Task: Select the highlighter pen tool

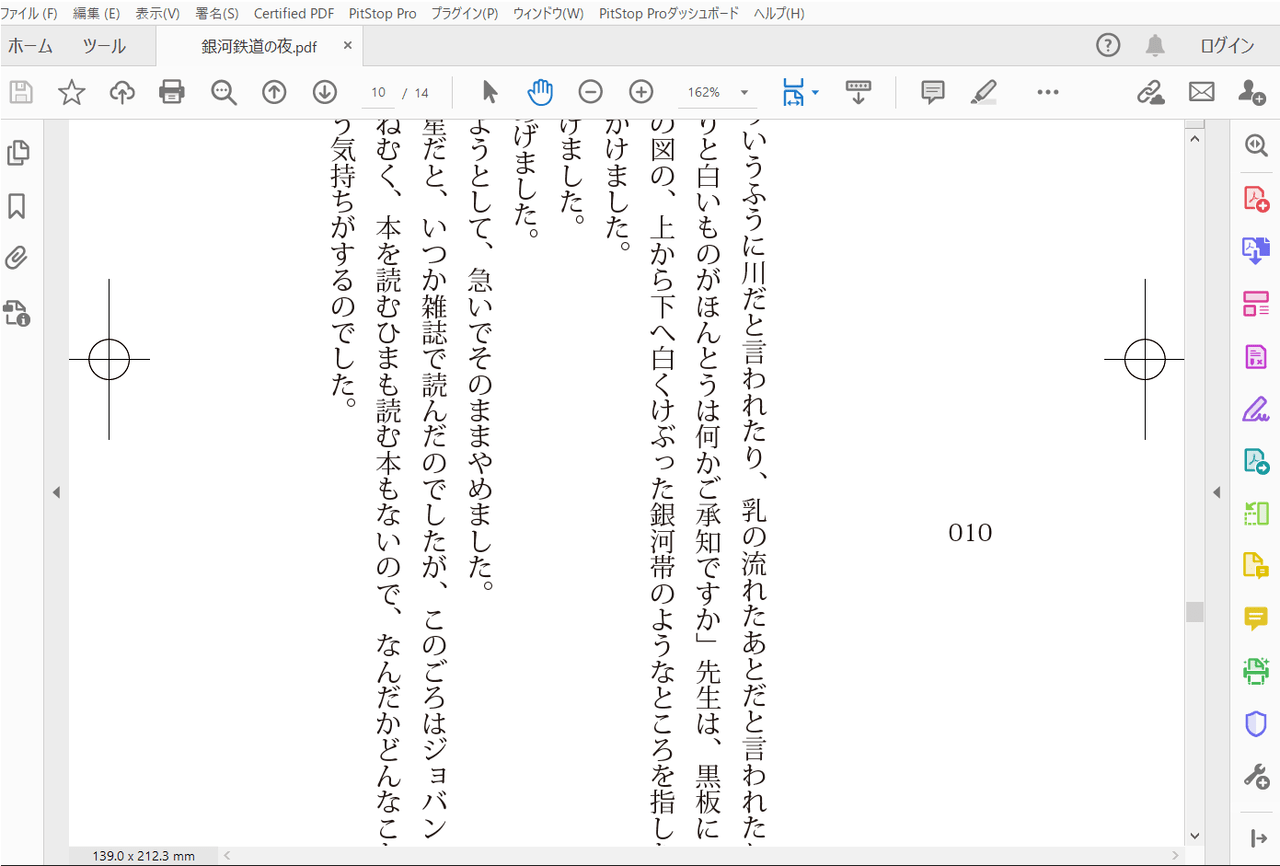Action: [984, 92]
